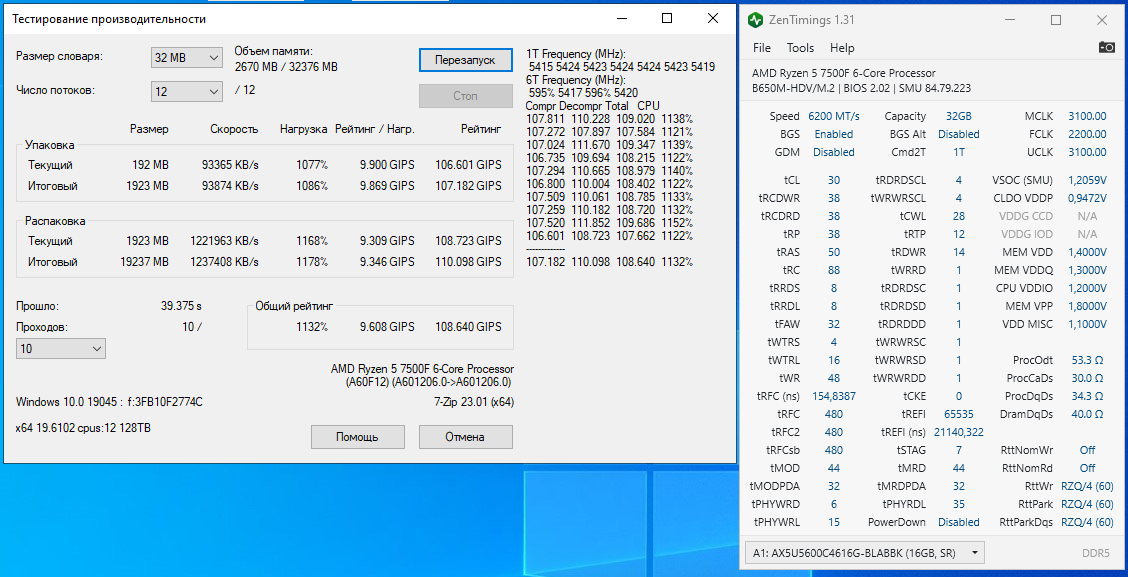The height and width of the screenshot is (577, 1128).
Task: Open the Tools menu in ZenTimings
Action: click(x=800, y=48)
